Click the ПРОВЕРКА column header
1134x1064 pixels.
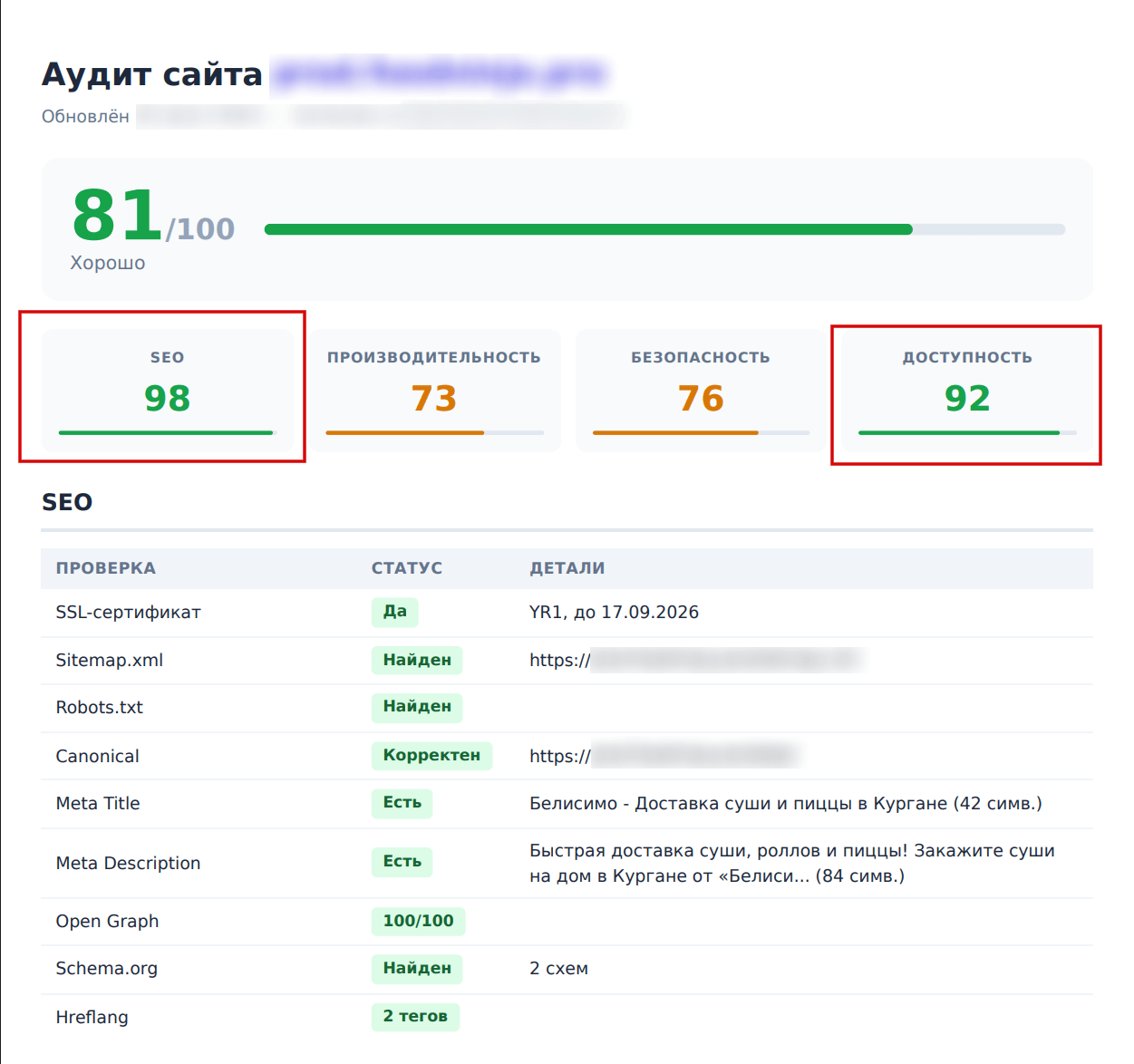tap(106, 568)
